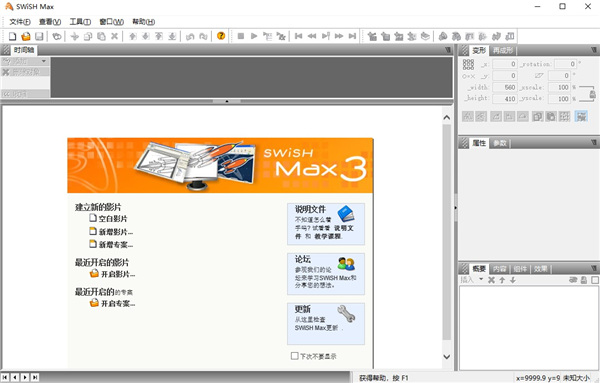Click the highlighted blue icon in Transform panel
This screenshot has height=383, width=600.
[581, 116]
